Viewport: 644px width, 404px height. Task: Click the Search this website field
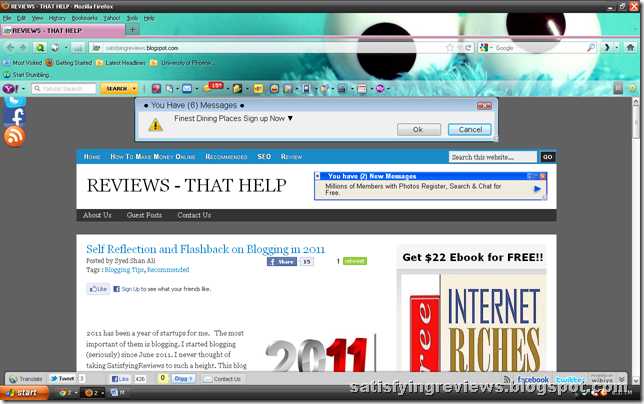pos(492,157)
